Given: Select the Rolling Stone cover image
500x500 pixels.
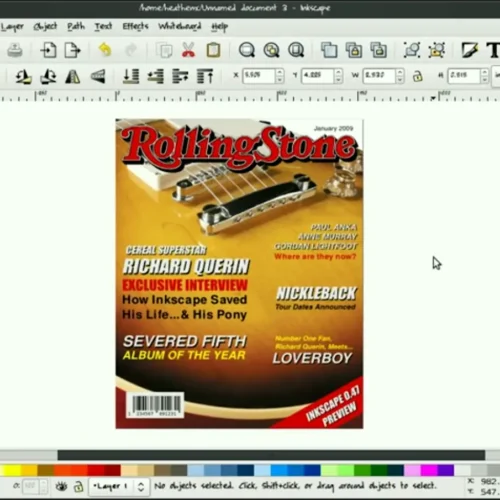Looking at the screenshot, I should tap(239, 274).
